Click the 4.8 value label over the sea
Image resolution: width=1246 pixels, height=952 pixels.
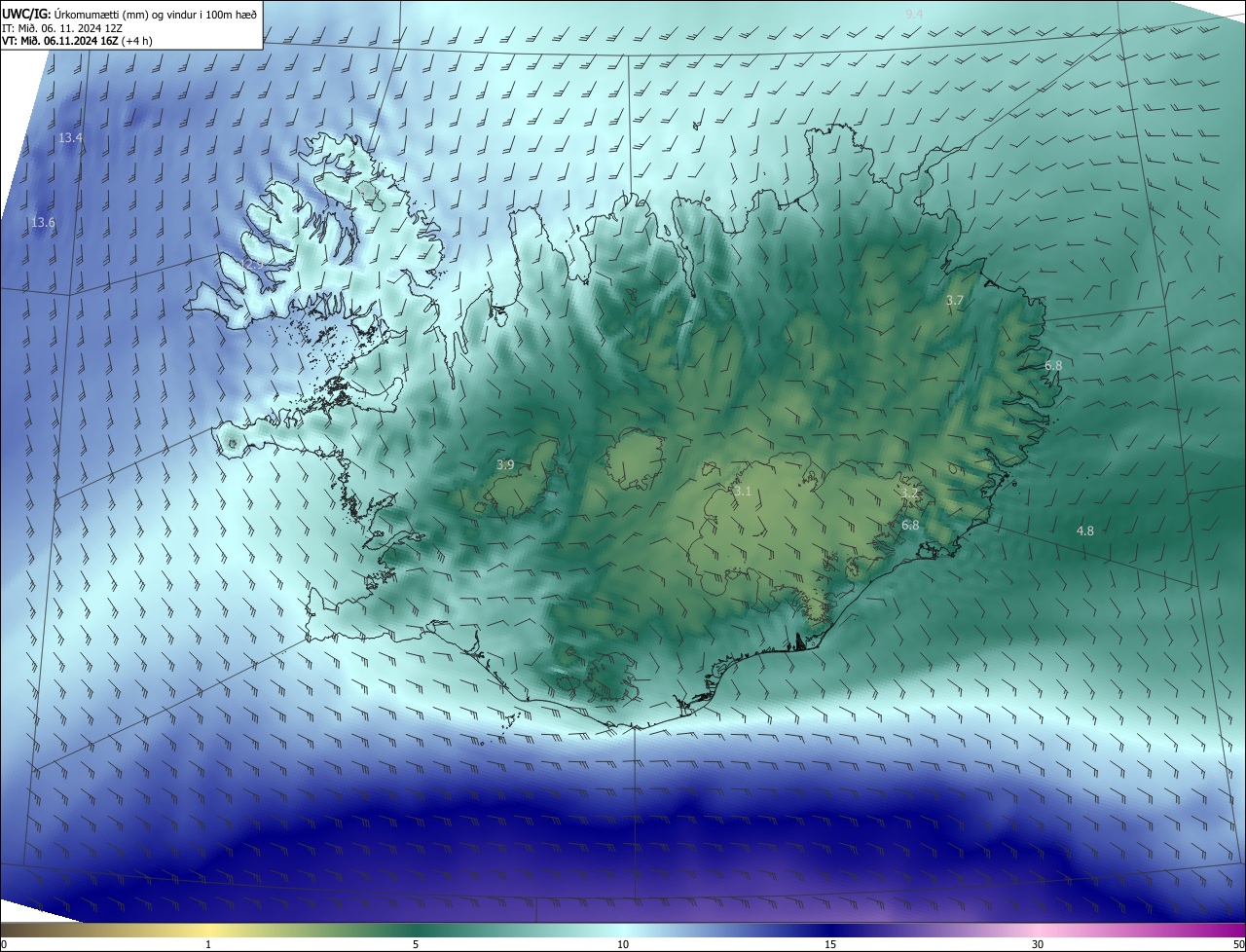[1085, 531]
